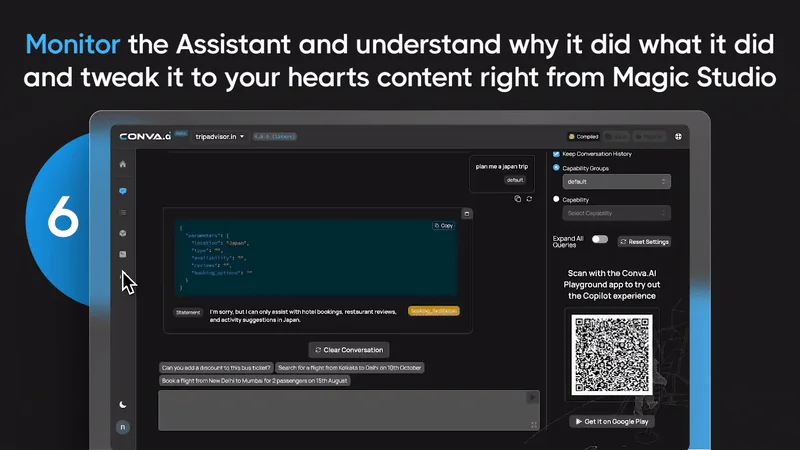Click the response text I'm sorry, but I can only assist

pos(303,316)
